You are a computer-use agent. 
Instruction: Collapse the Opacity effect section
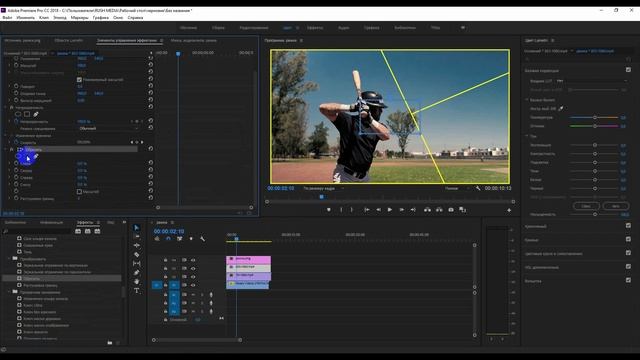coord(6,107)
